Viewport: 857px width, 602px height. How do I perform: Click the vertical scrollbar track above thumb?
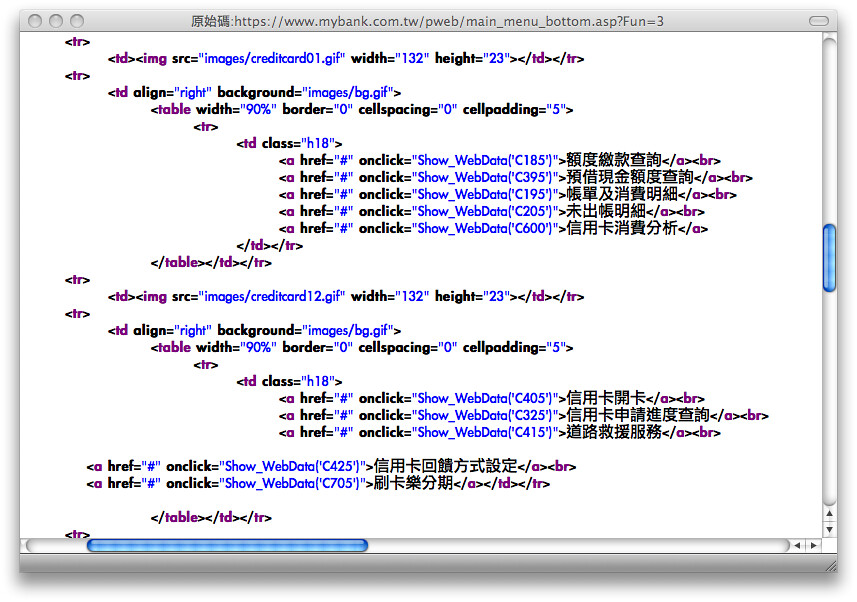tap(829, 130)
